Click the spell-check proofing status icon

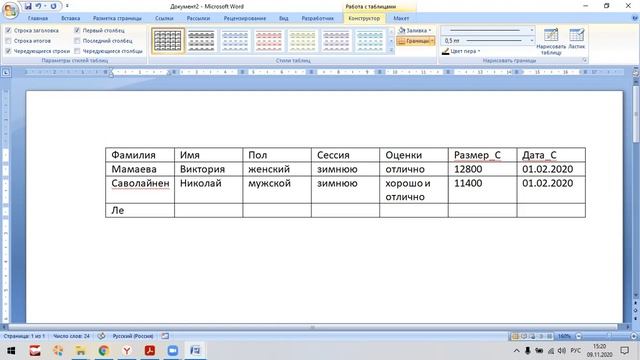[101, 336]
